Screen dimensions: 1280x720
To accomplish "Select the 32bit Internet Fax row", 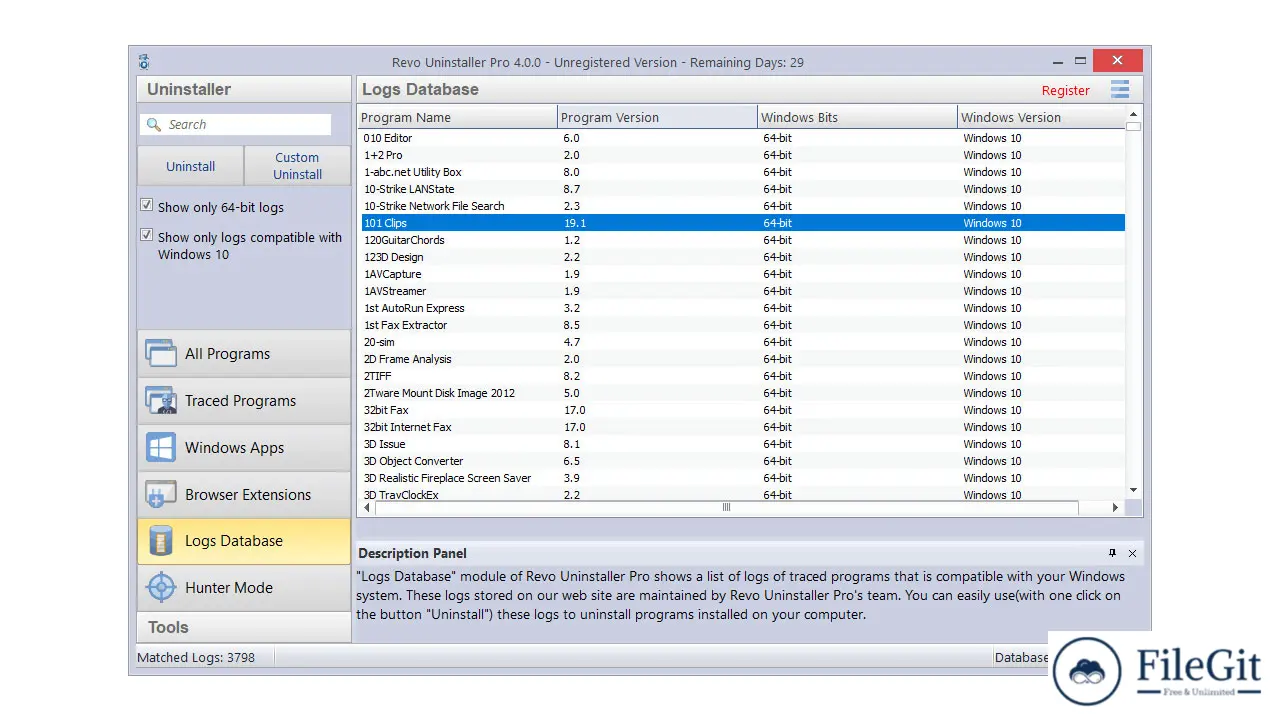I will click(x=742, y=427).
